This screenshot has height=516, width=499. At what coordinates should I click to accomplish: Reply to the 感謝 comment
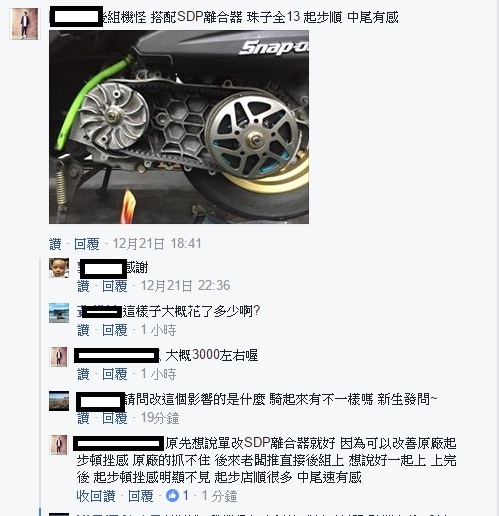coord(115,286)
